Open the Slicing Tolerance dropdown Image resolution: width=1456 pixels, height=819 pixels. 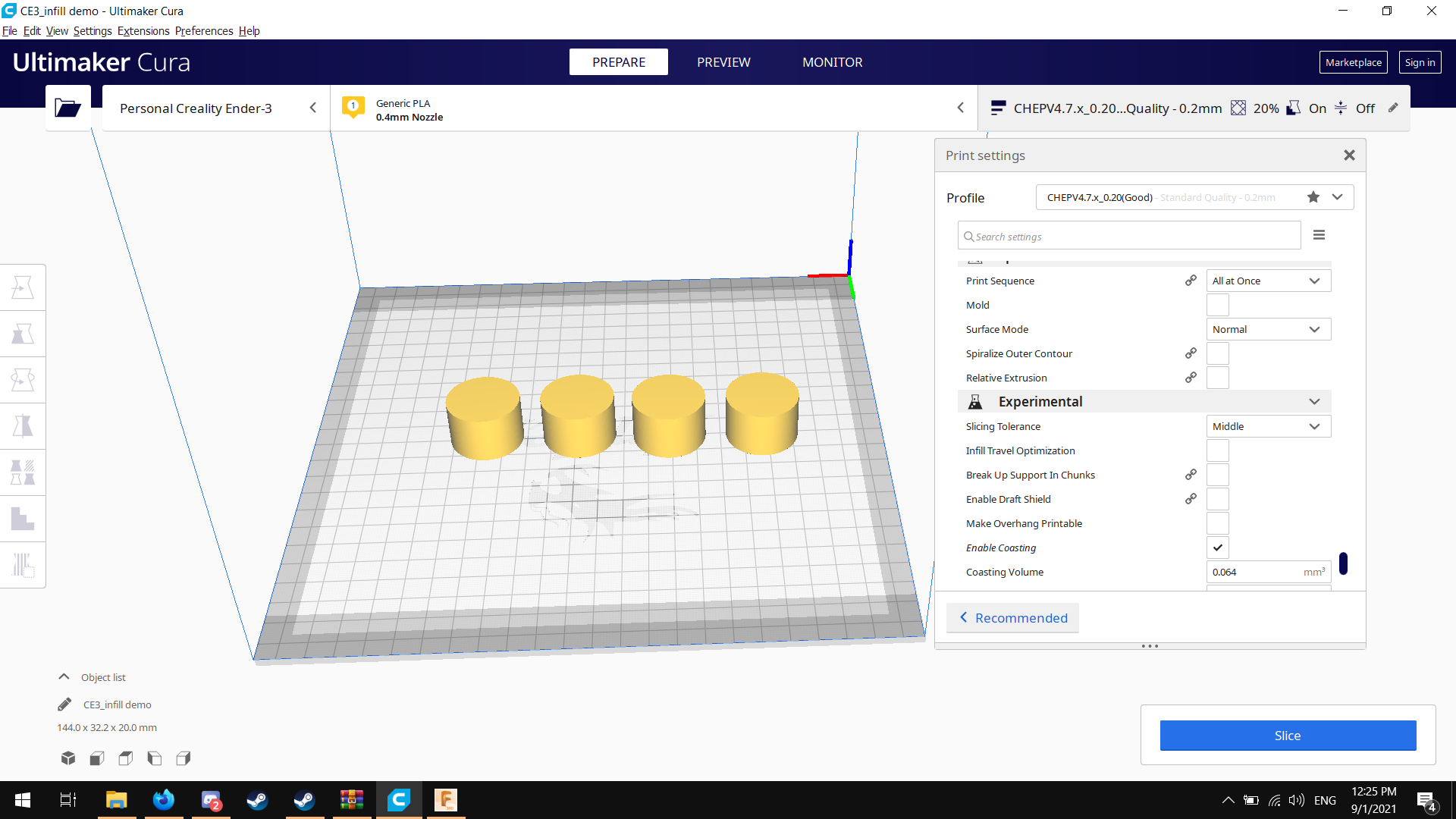click(x=1269, y=426)
